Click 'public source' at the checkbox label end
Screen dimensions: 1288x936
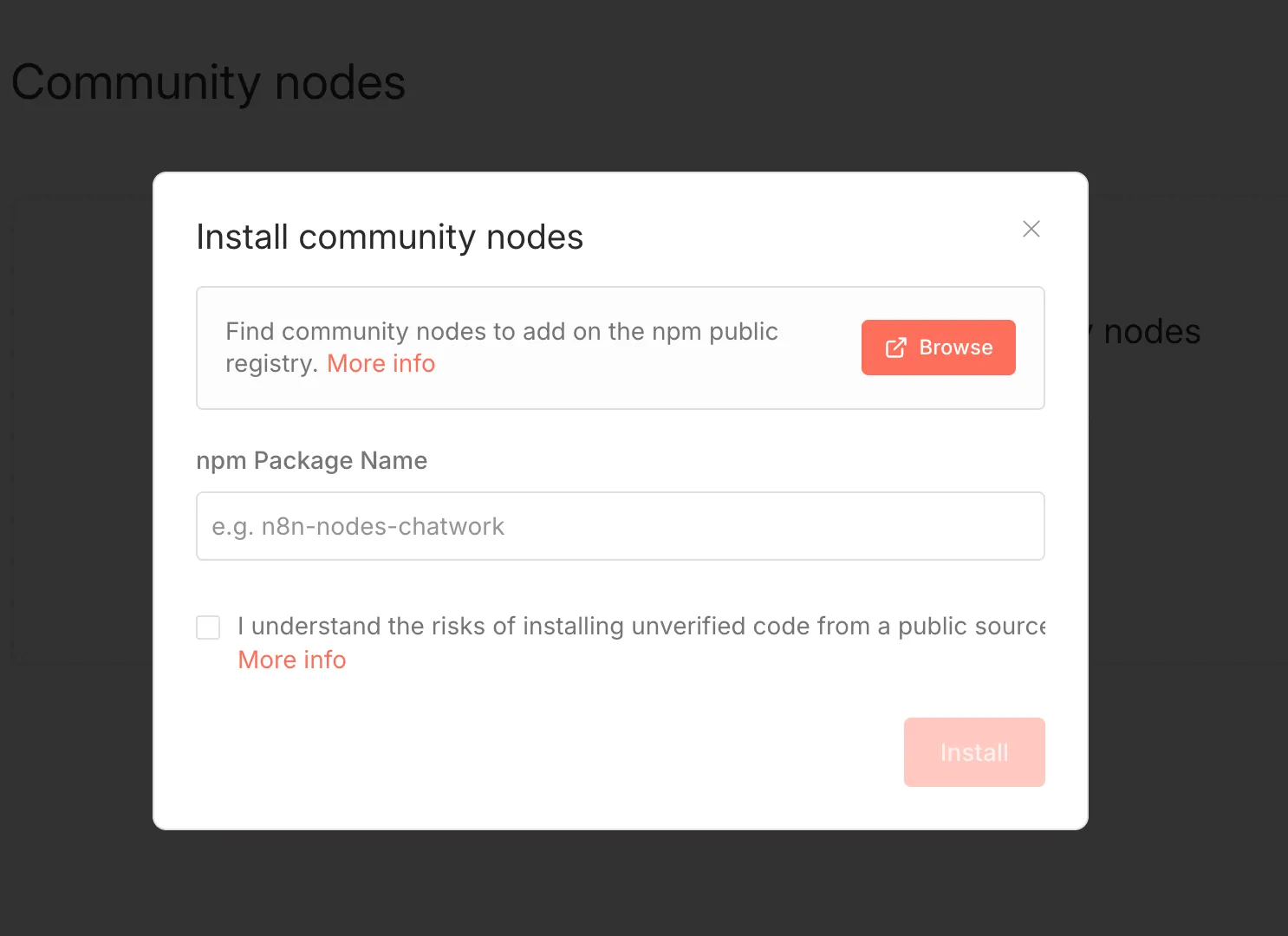(x=972, y=627)
